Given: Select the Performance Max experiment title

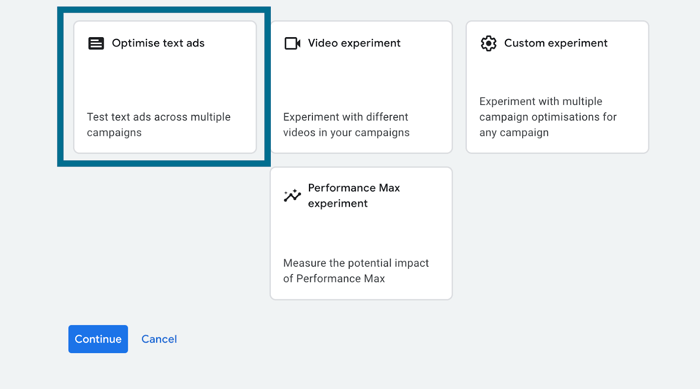Looking at the screenshot, I should (354, 196).
